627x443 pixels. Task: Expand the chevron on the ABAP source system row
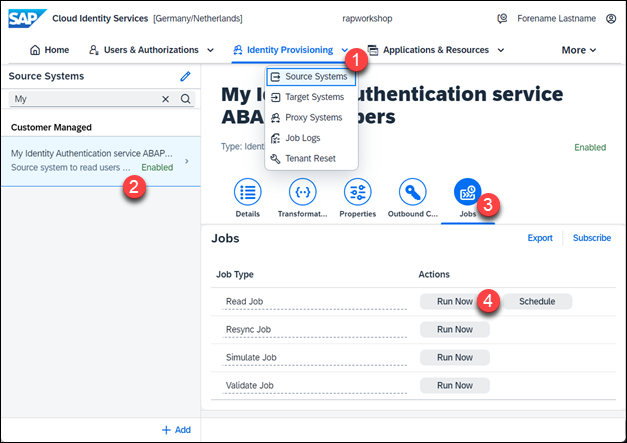pyautogui.click(x=187, y=161)
